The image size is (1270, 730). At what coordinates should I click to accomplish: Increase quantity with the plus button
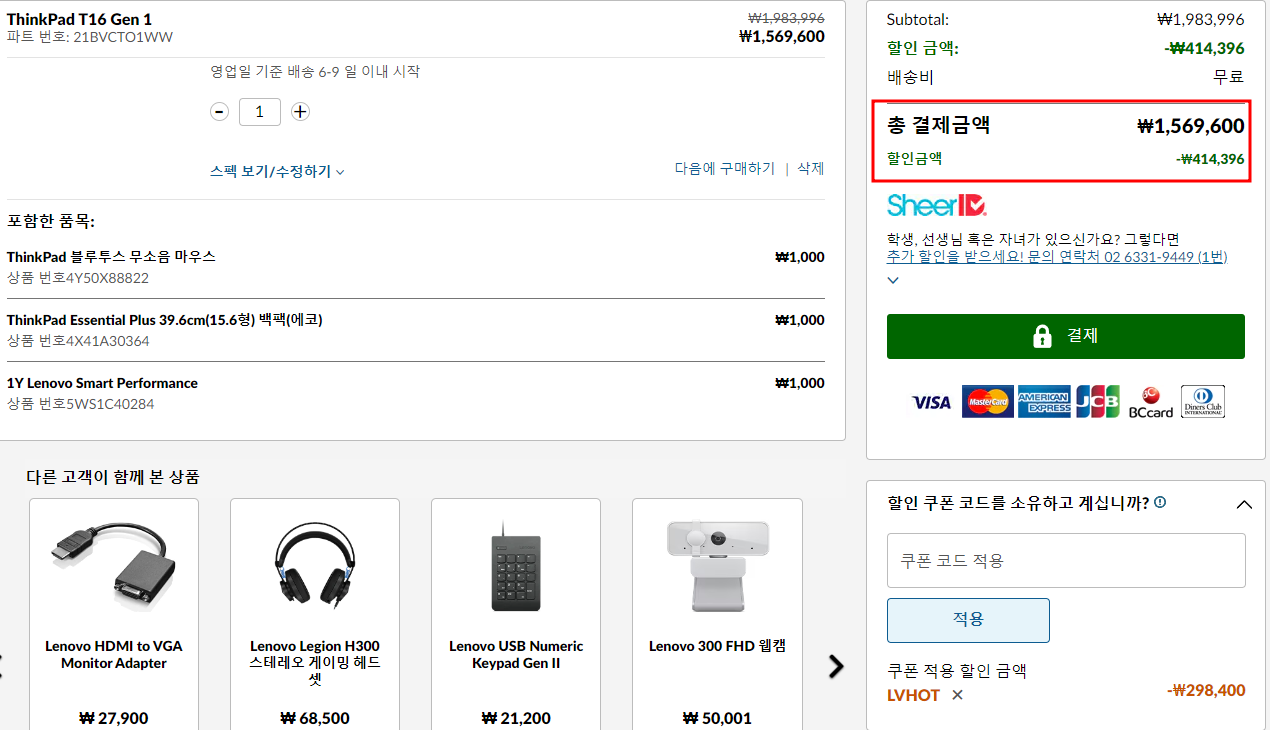coord(300,111)
